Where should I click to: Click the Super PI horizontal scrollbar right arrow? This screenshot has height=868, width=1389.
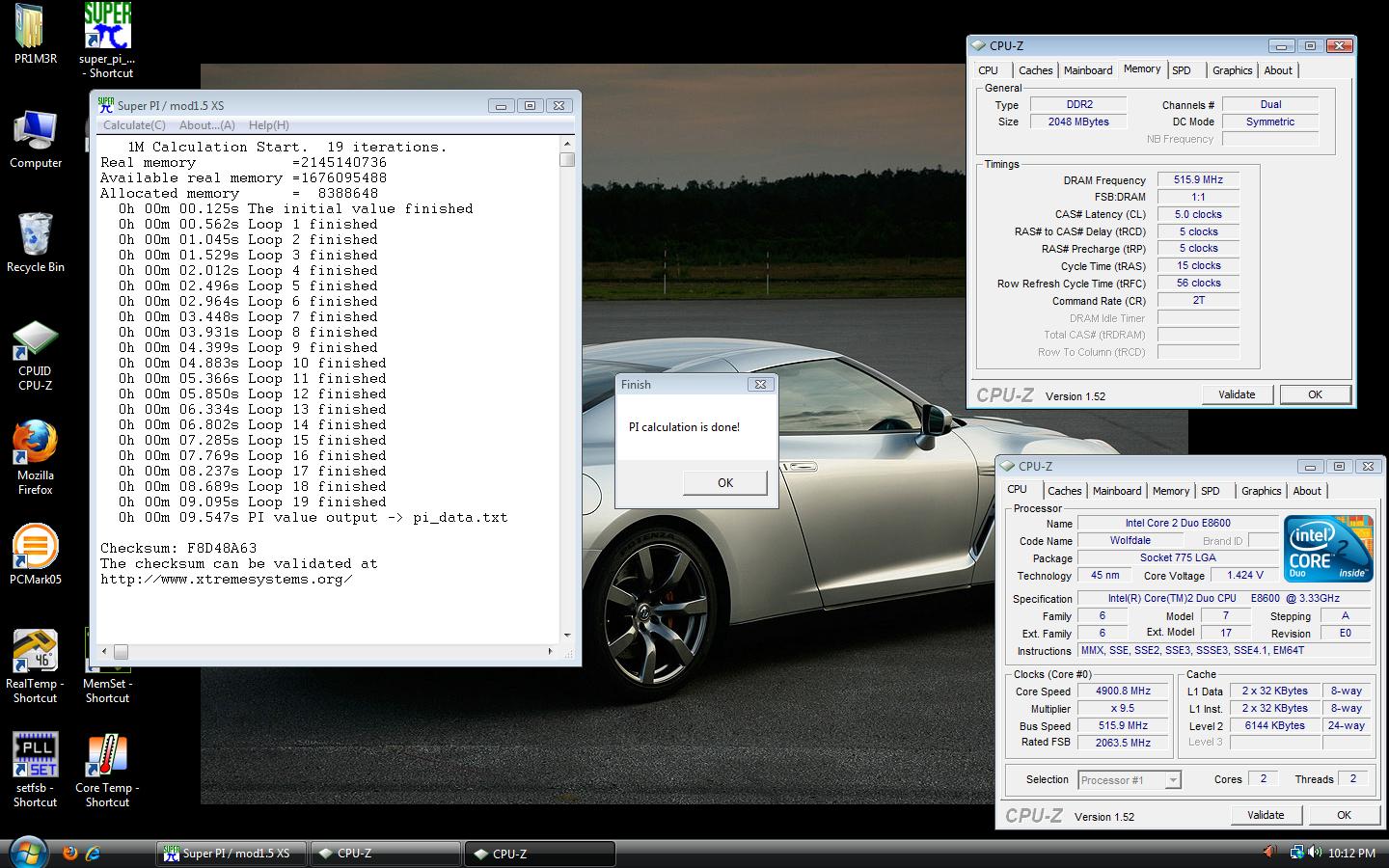(551, 652)
